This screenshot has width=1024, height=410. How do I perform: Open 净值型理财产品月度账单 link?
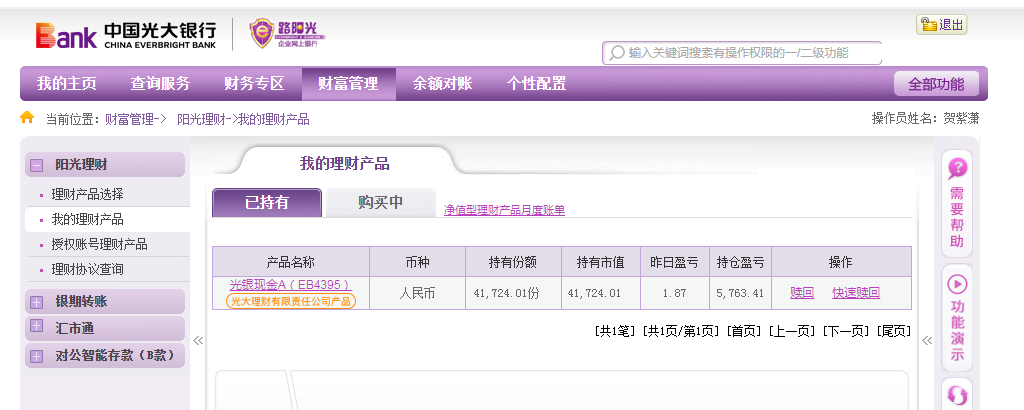504,210
